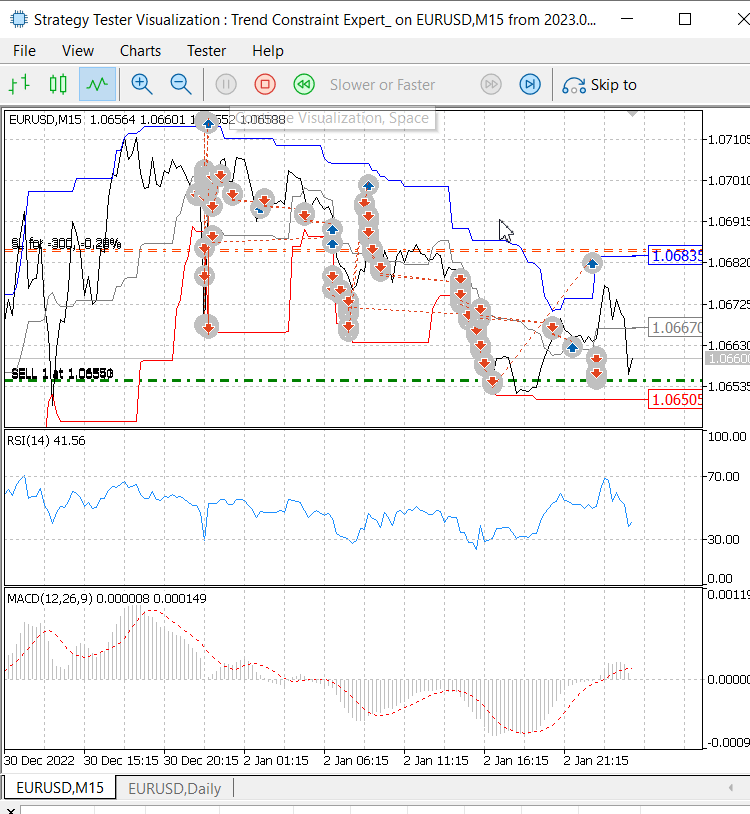Switch to the EURUSD,Daily tab

pos(174,789)
